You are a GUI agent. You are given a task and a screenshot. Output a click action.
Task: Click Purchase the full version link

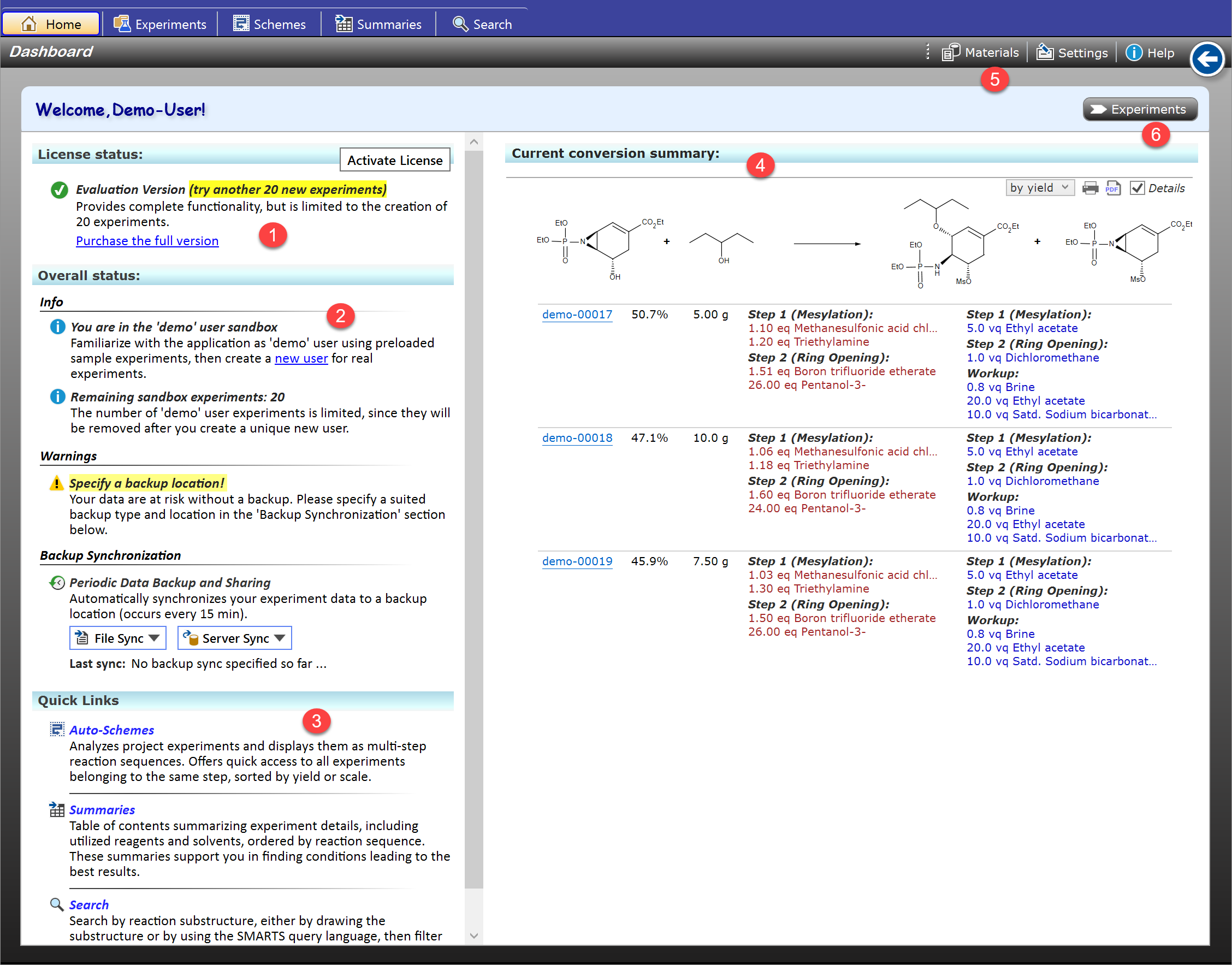147,241
